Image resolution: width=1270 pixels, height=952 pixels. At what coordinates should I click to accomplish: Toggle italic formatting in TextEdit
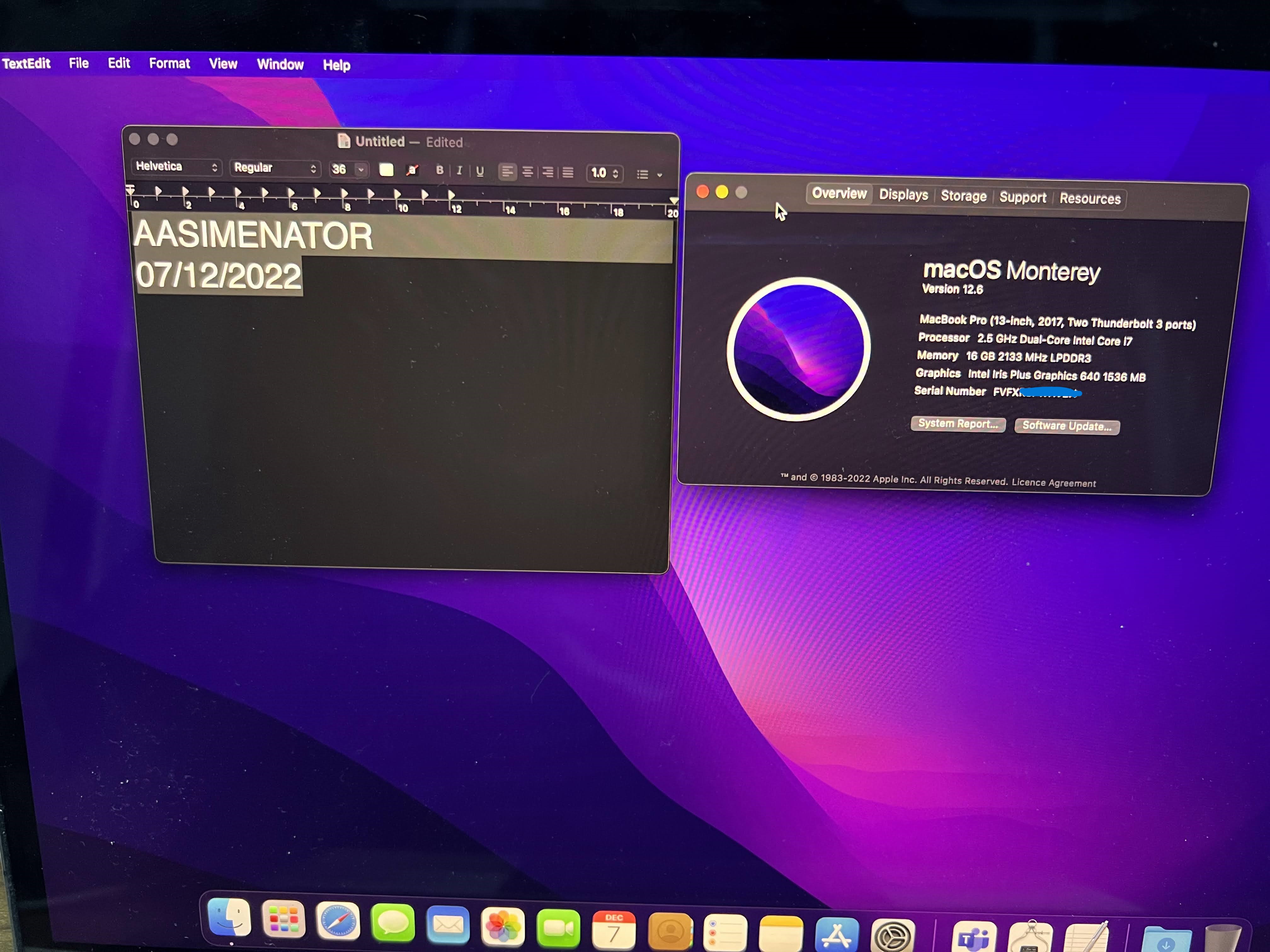click(459, 171)
